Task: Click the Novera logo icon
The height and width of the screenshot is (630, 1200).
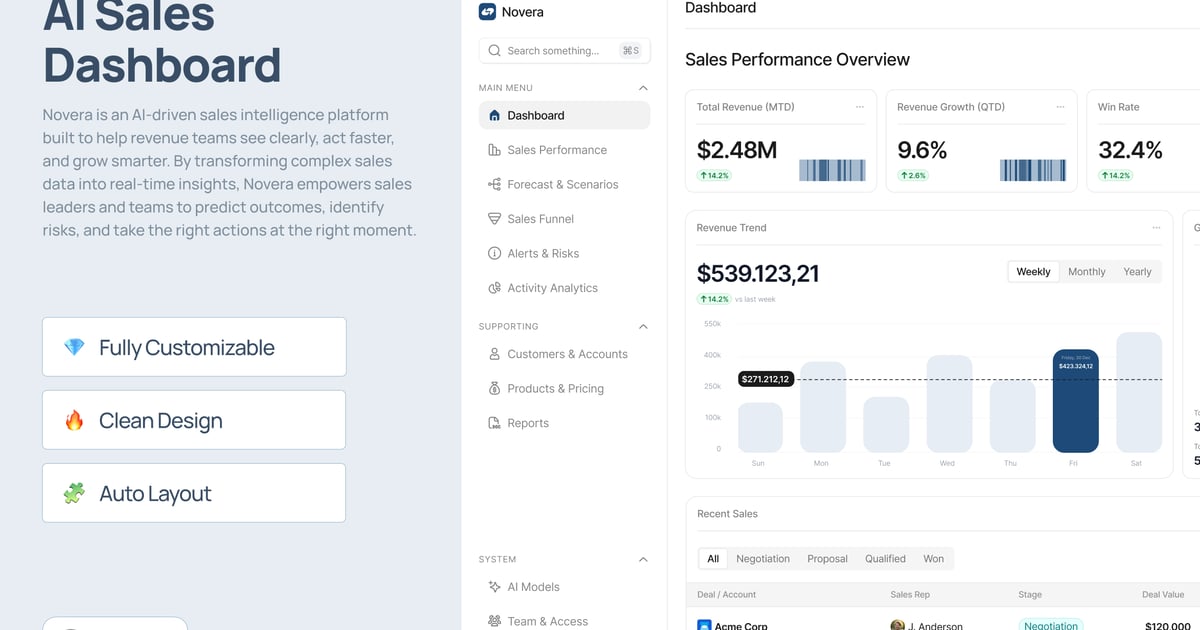Action: coord(488,12)
